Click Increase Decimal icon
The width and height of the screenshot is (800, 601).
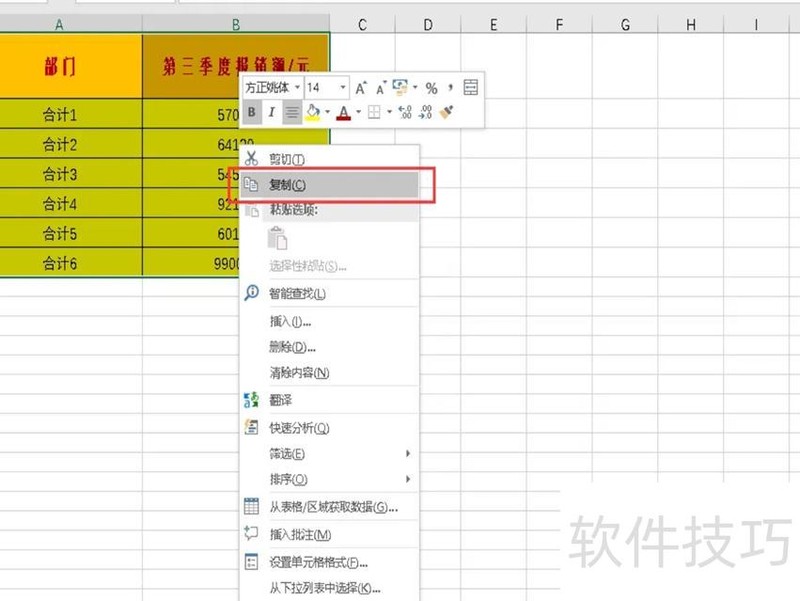point(405,112)
